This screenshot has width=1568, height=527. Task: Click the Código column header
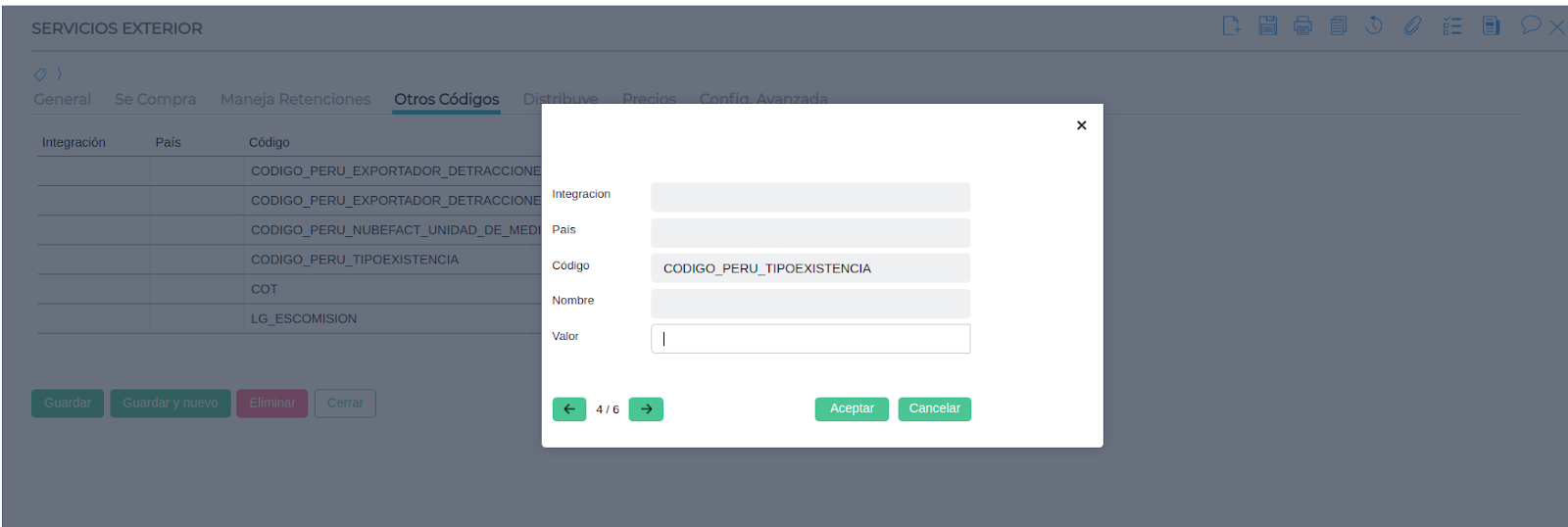coord(269,142)
